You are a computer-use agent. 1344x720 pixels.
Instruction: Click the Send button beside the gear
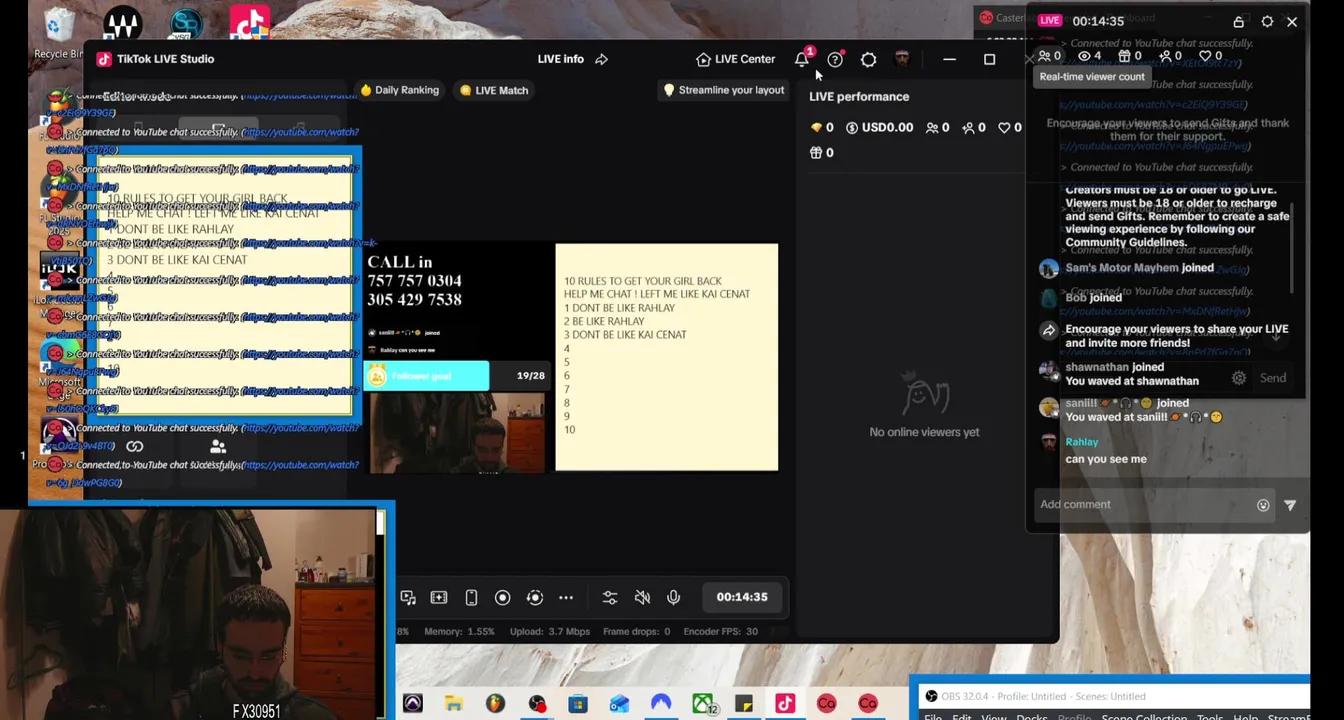click(1273, 378)
